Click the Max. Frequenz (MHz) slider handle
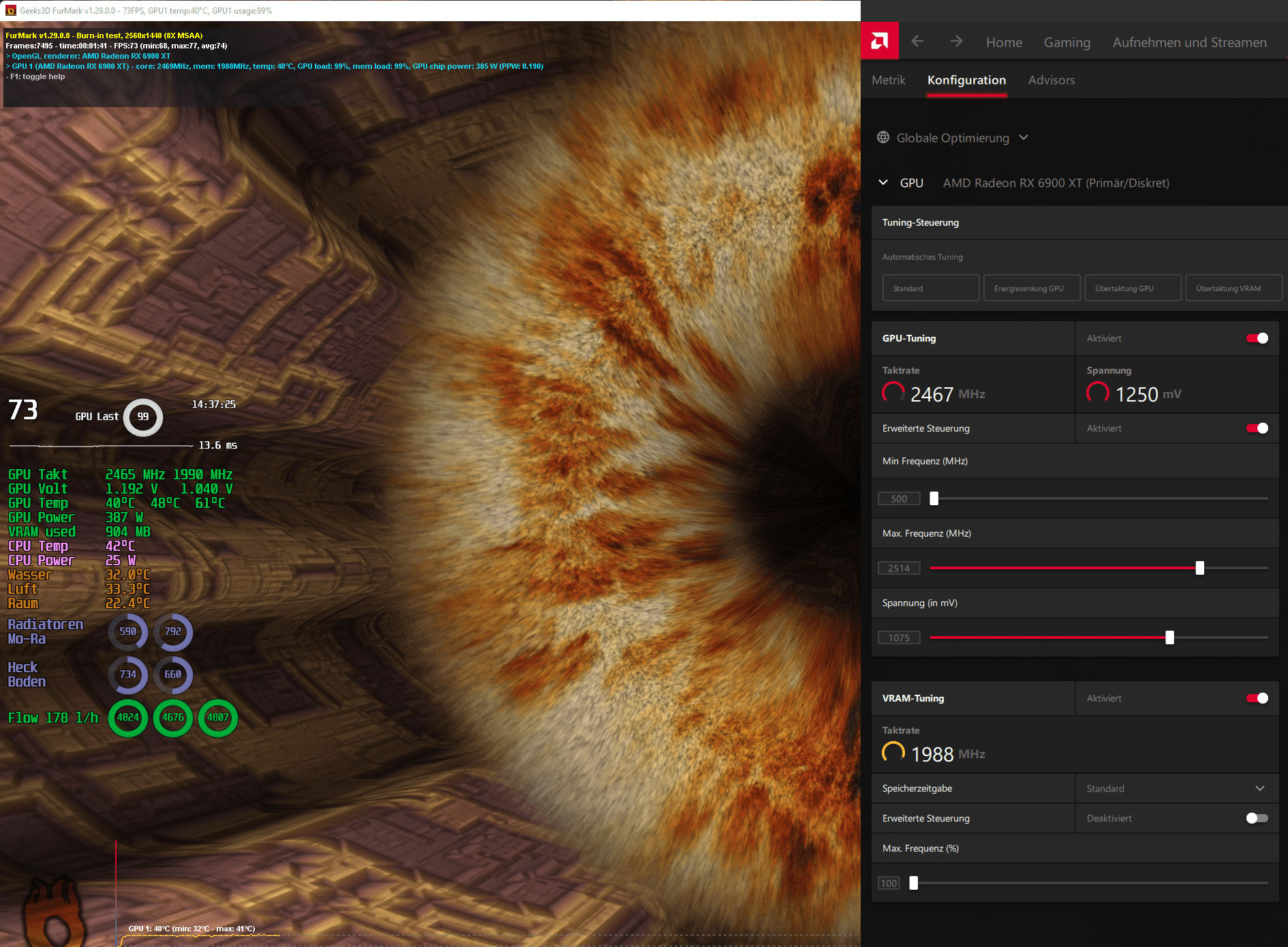Viewport: 1288px width, 947px height. (1200, 568)
